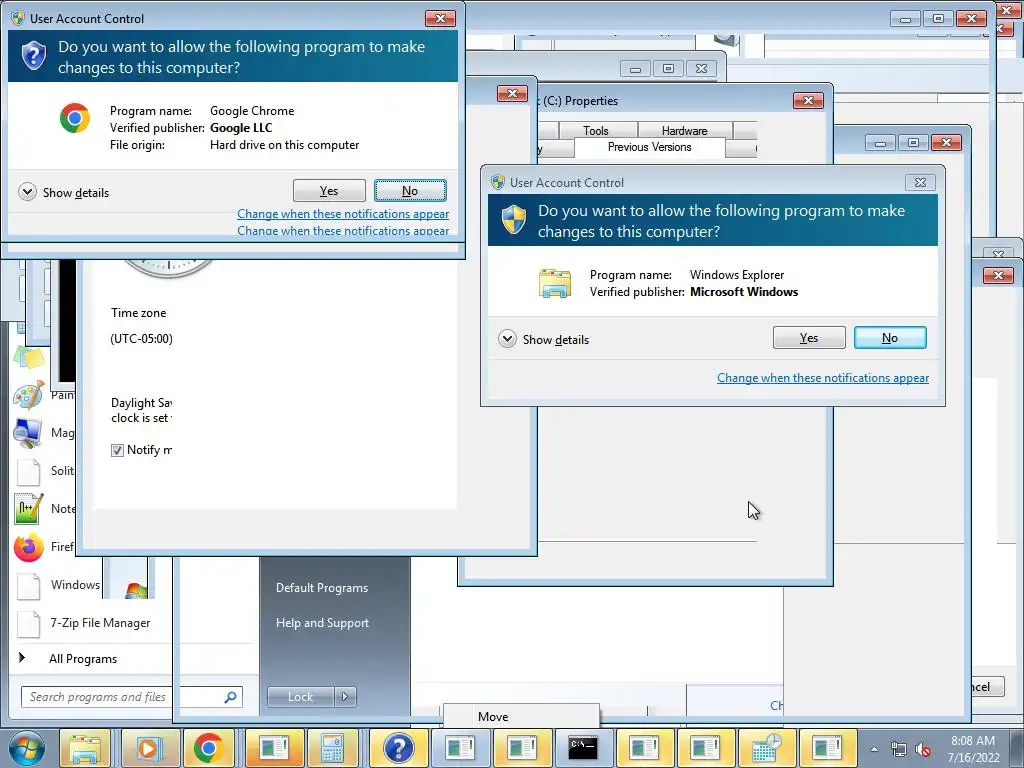Click the Lock button in Start menu
Screen dimensions: 1024x768
pos(301,697)
